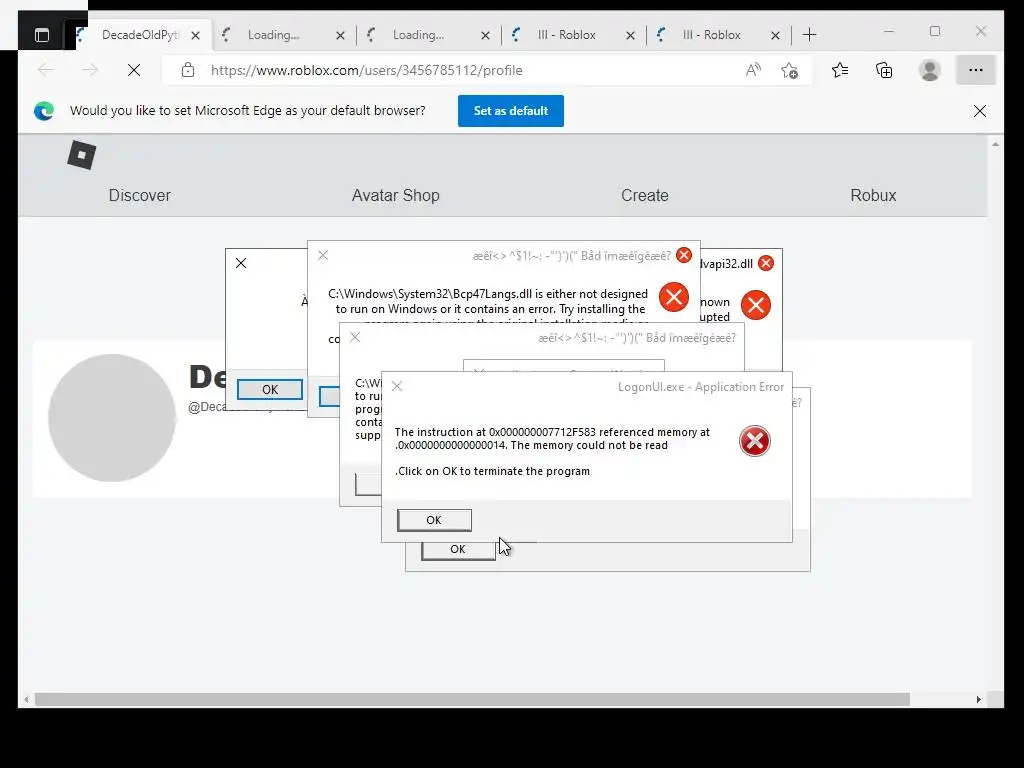Click the page scroll up arrow

coord(995,144)
